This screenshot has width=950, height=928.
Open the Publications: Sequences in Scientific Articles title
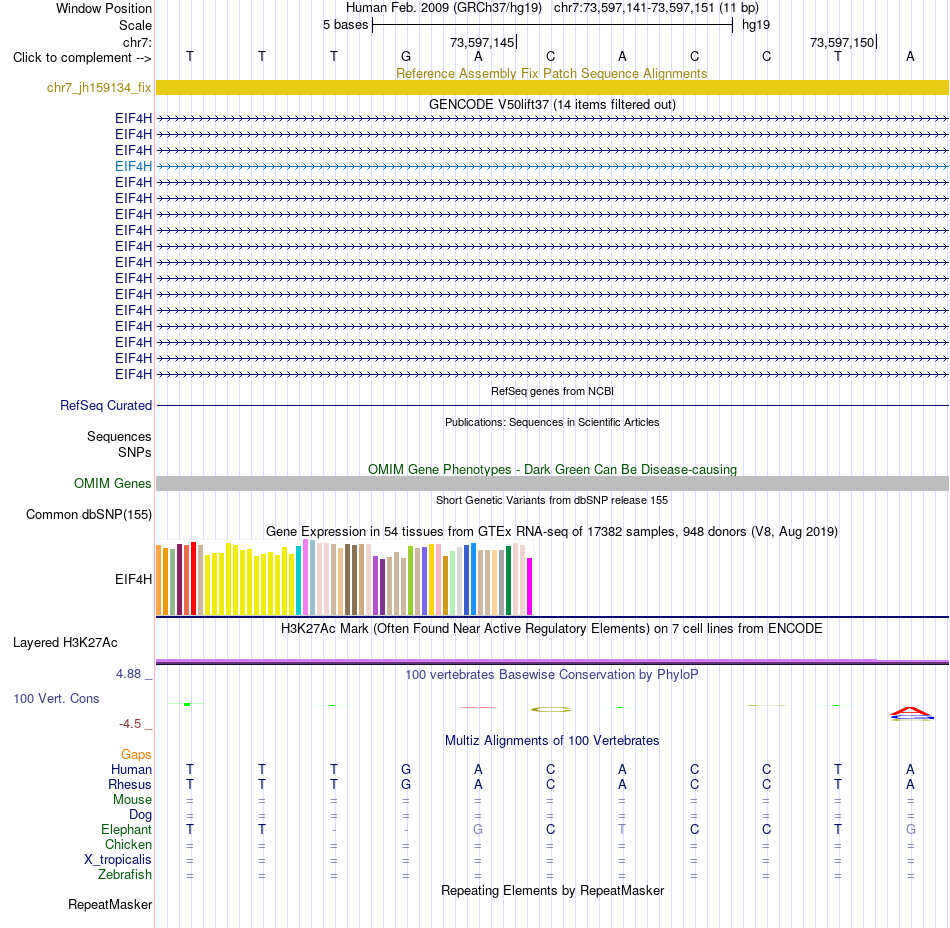552,422
